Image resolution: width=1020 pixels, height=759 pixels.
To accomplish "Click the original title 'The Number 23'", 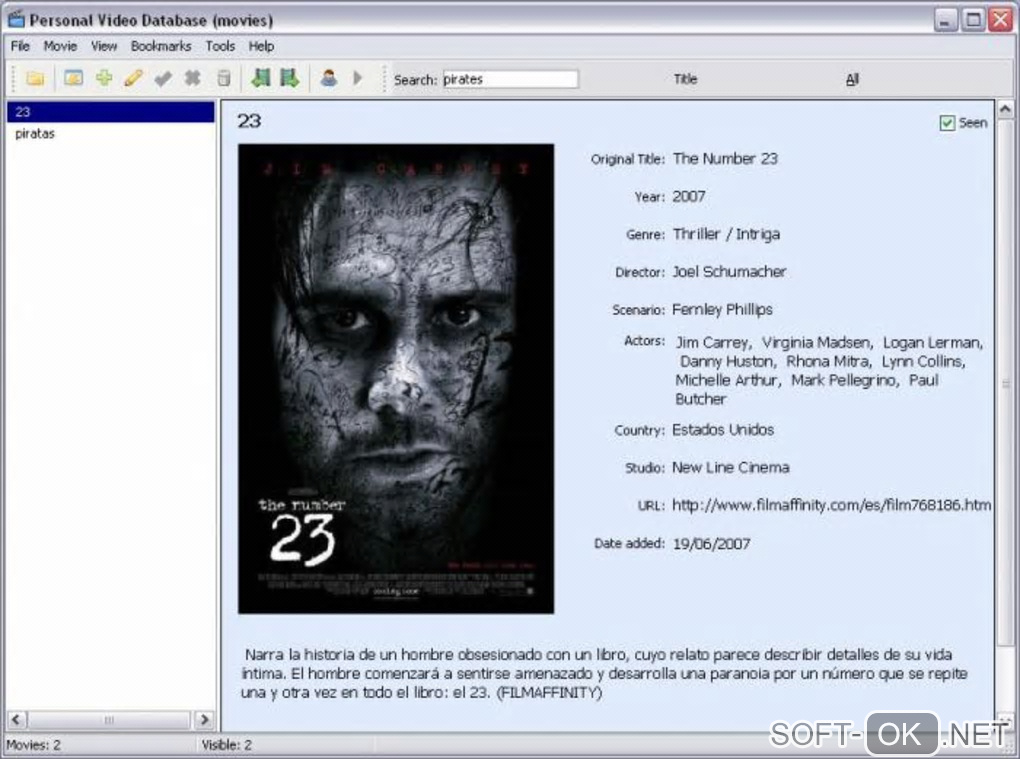I will 725,159.
